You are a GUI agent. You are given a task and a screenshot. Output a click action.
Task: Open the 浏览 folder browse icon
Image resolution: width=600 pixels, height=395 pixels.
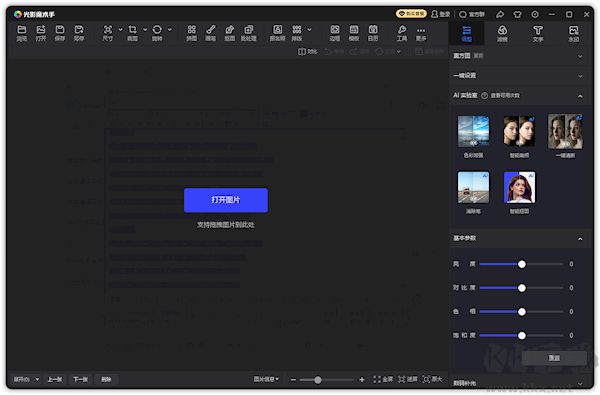[x=22, y=33]
